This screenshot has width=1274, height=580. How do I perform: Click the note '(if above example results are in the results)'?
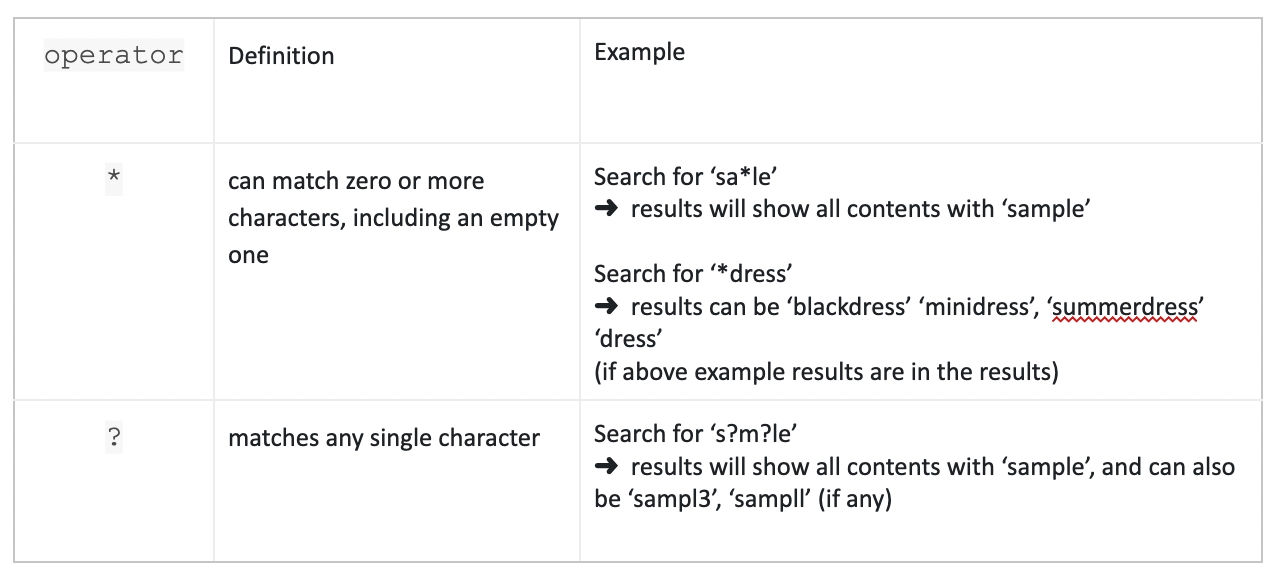(826, 372)
